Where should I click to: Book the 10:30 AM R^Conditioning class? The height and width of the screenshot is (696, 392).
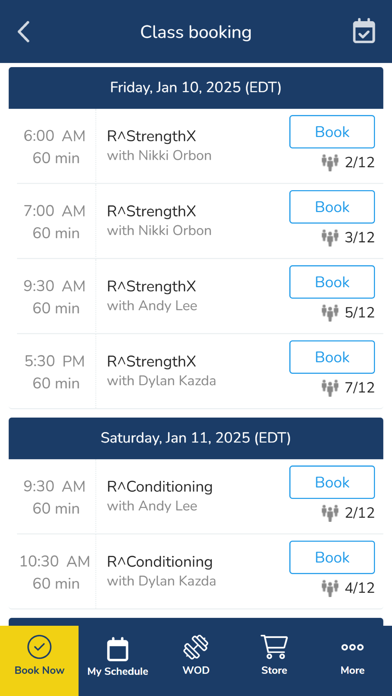click(x=332, y=557)
